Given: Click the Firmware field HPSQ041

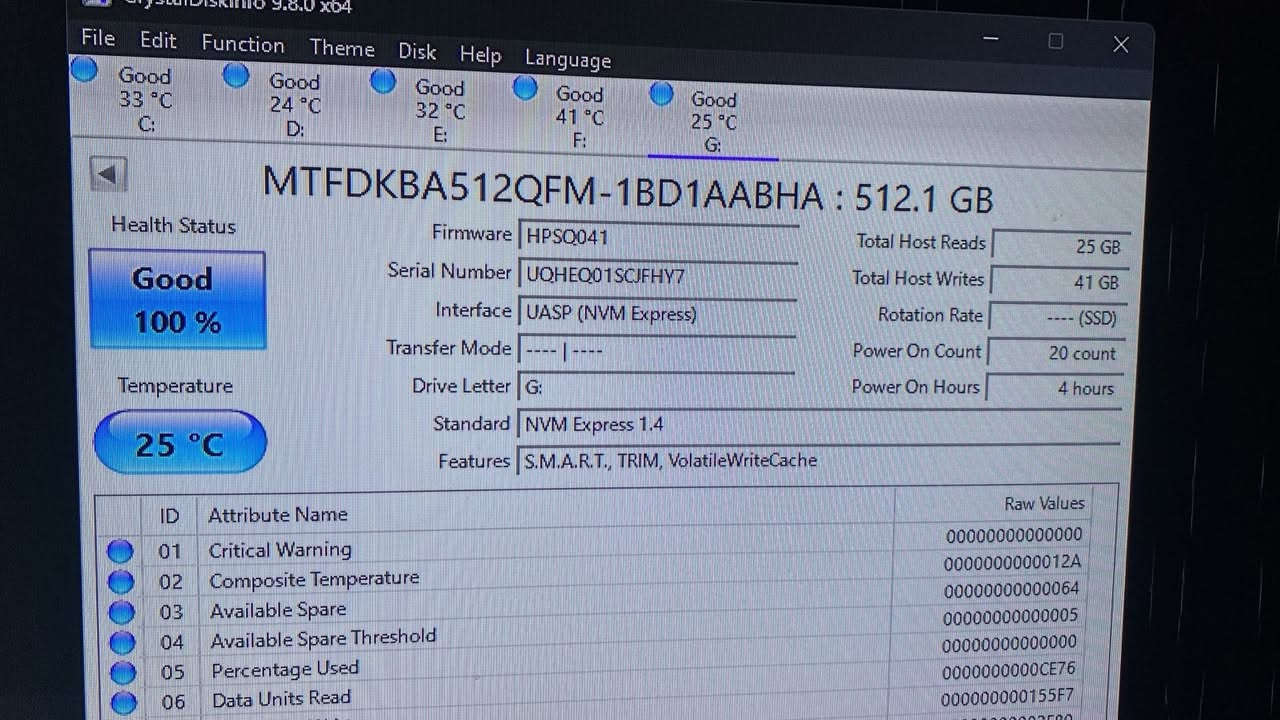Looking at the screenshot, I should coord(658,237).
